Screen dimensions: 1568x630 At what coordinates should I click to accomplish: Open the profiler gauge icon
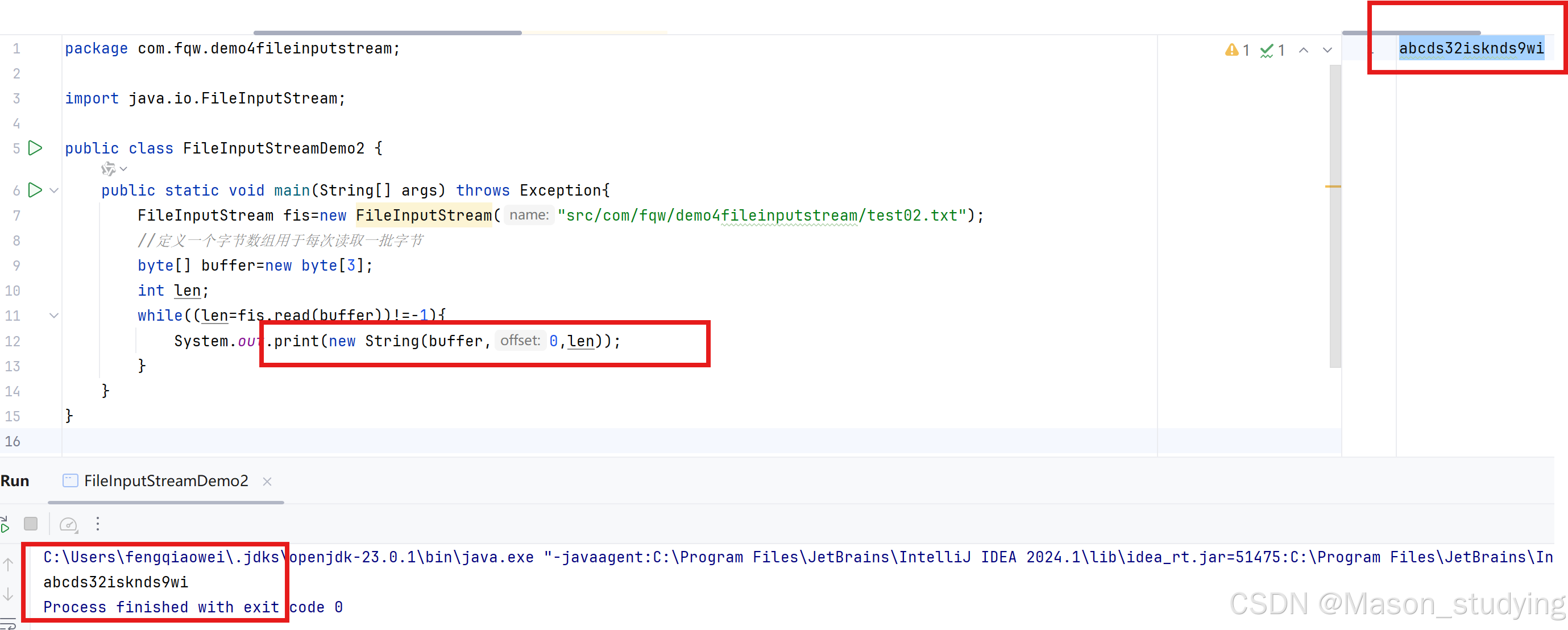point(68,524)
